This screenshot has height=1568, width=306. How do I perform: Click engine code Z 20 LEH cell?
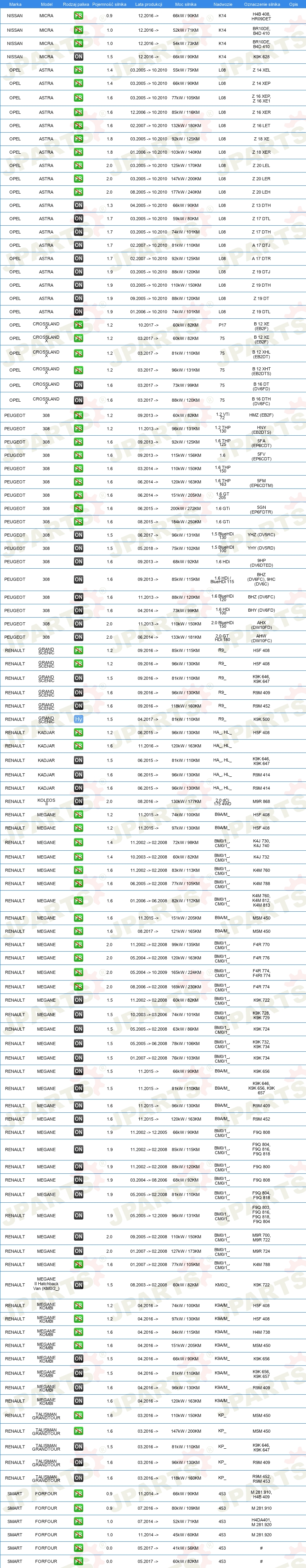point(261,192)
